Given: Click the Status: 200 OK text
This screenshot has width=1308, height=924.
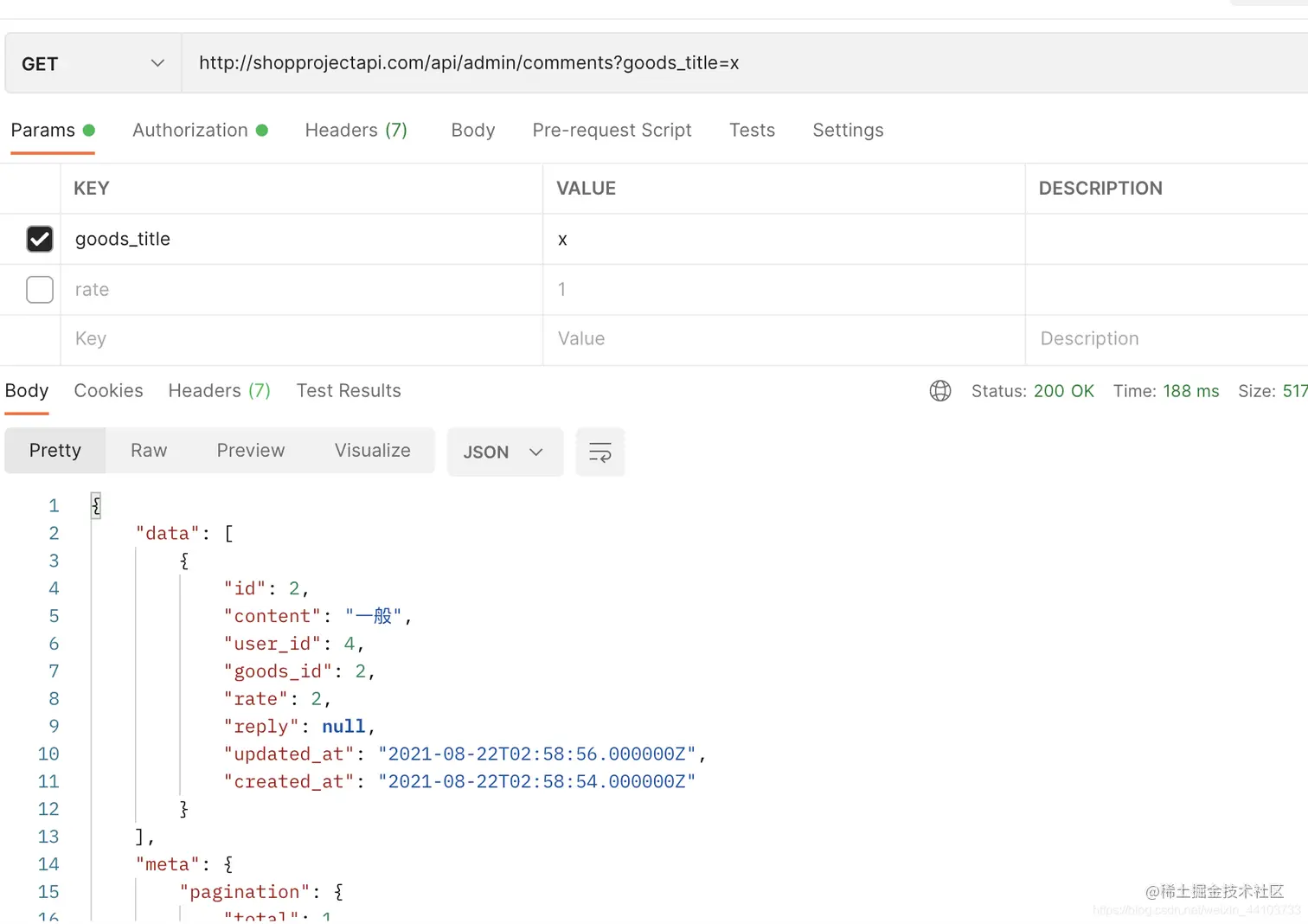Looking at the screenshot, I should (1033, 391).
